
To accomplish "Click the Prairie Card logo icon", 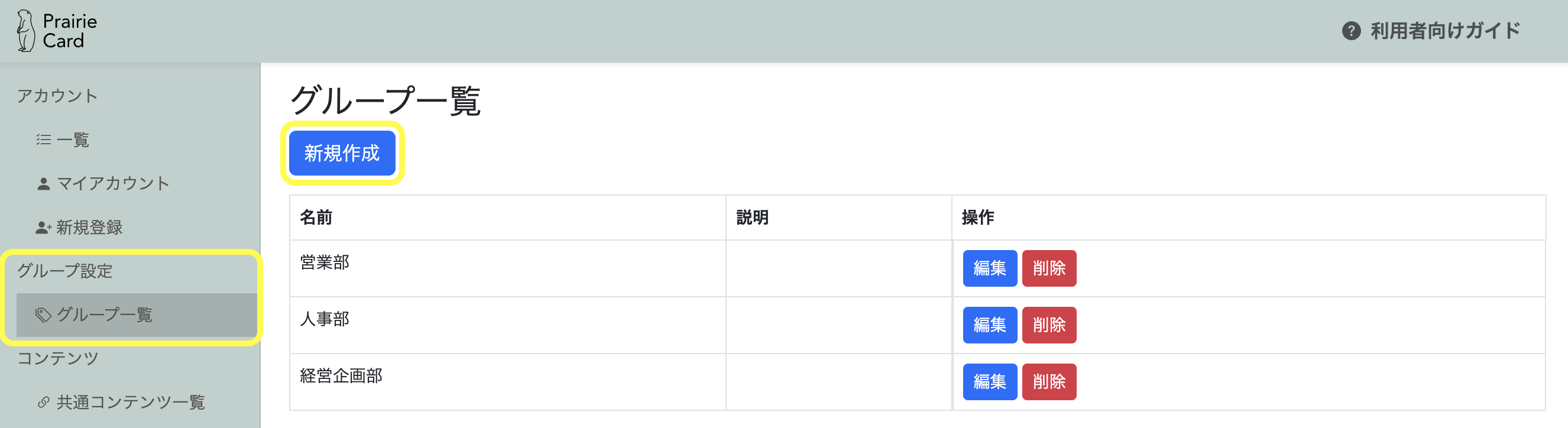I will 25,31.
